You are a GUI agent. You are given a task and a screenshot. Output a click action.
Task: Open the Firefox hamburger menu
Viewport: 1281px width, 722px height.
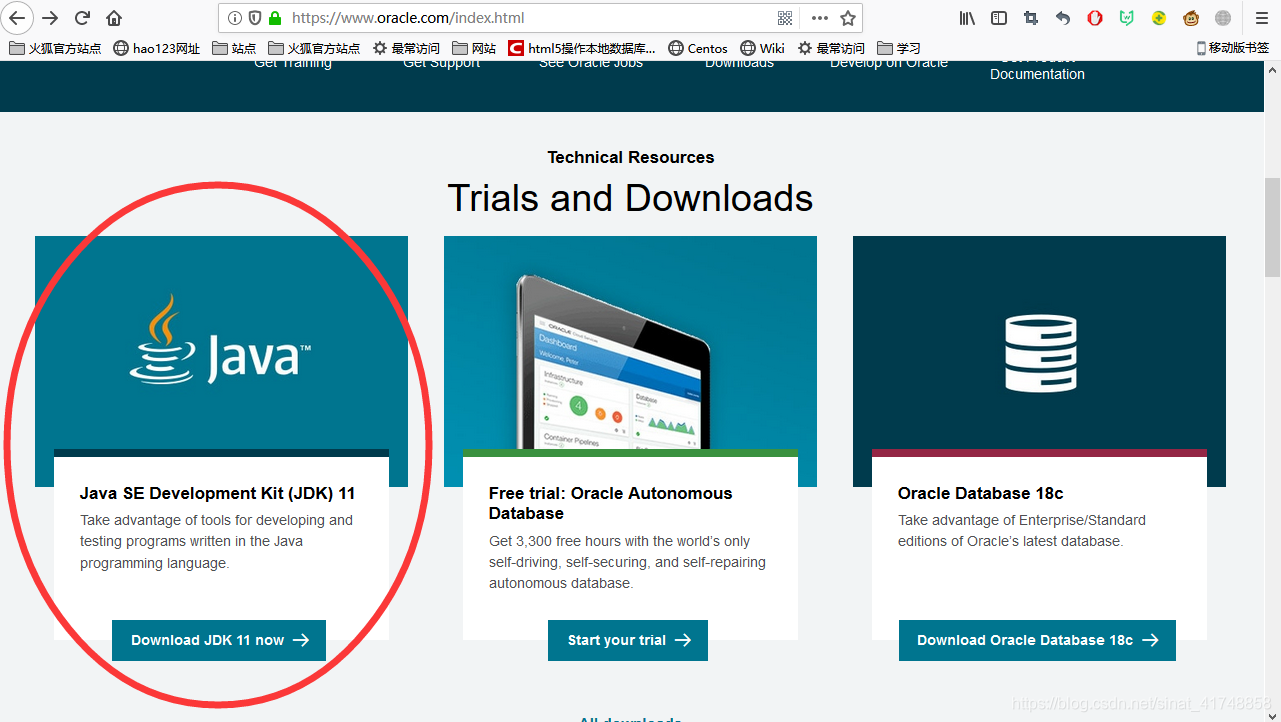pos(1261,18)
